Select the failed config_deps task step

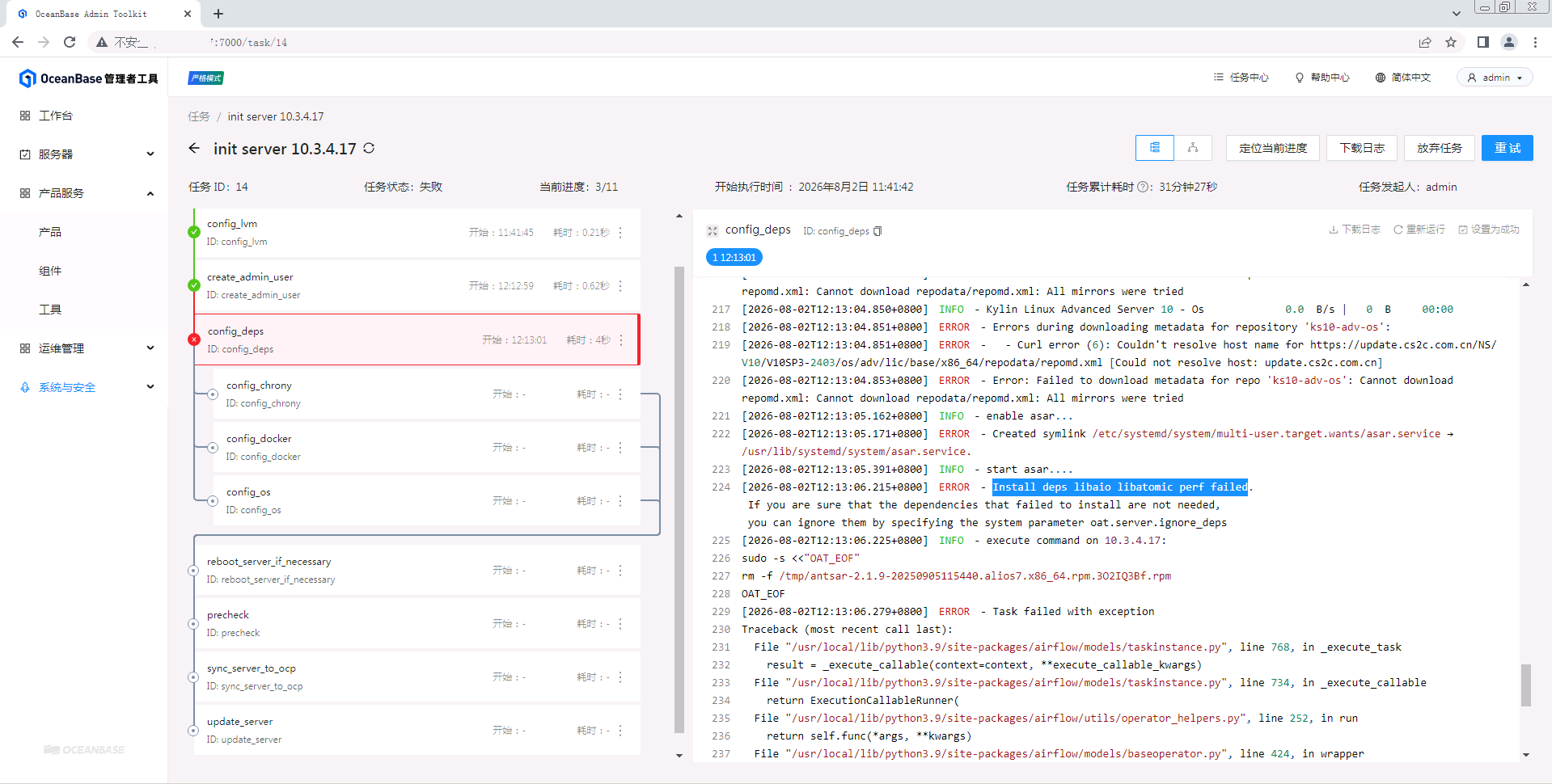click(417, 340)
